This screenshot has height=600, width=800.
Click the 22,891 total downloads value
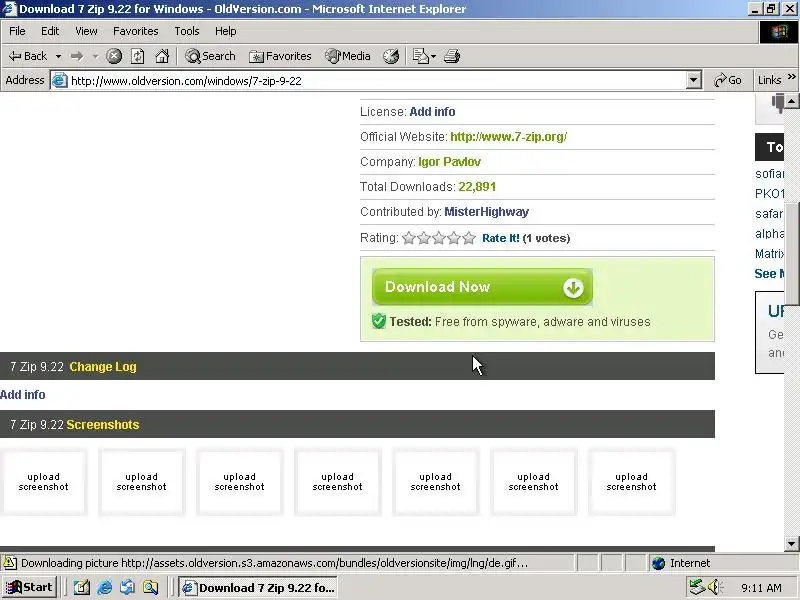[x=477, y=187]
